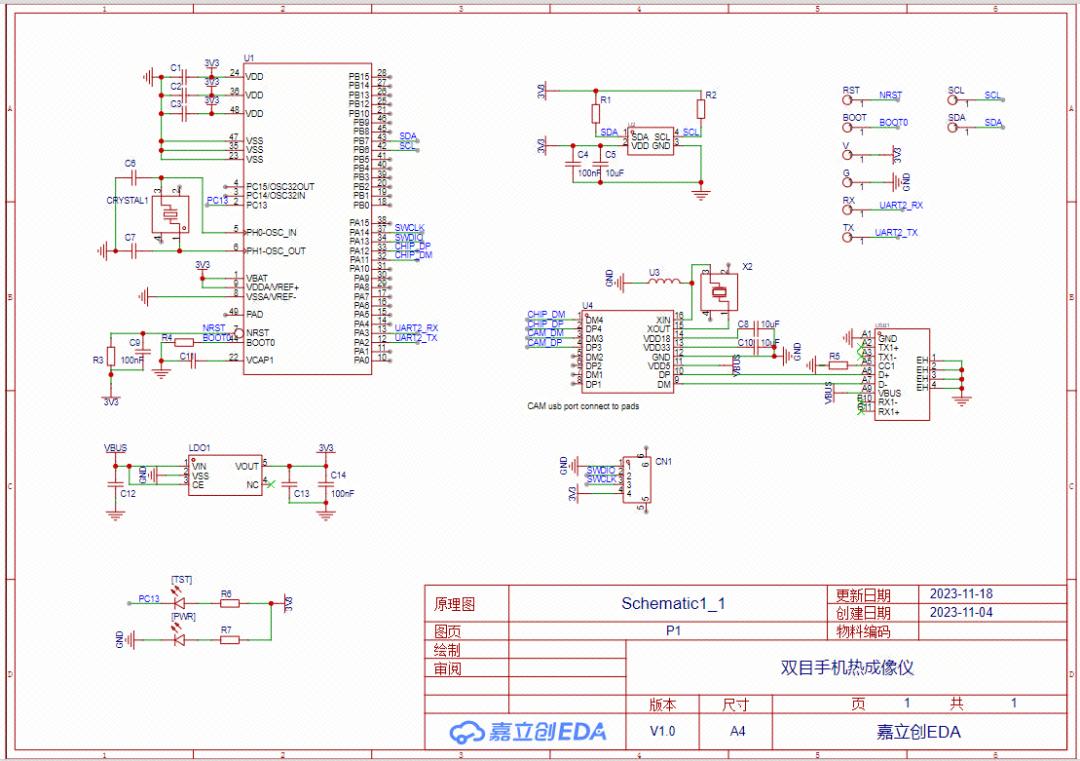The height and width of the screenshot is (761, 1080).
Task: Select the CN1 debug connector
Action: click(x=634, y=479)
